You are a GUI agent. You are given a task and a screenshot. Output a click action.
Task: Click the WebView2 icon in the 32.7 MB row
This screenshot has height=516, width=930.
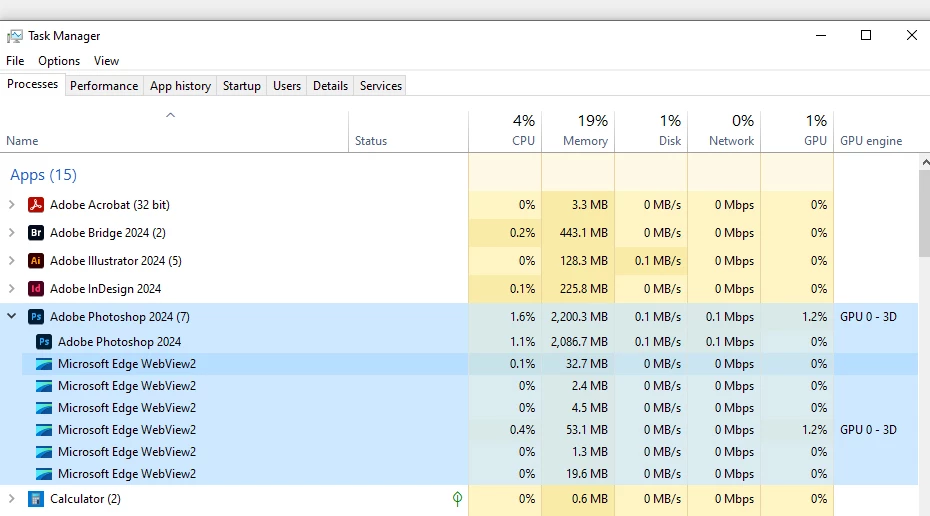[x=44, y=364]
